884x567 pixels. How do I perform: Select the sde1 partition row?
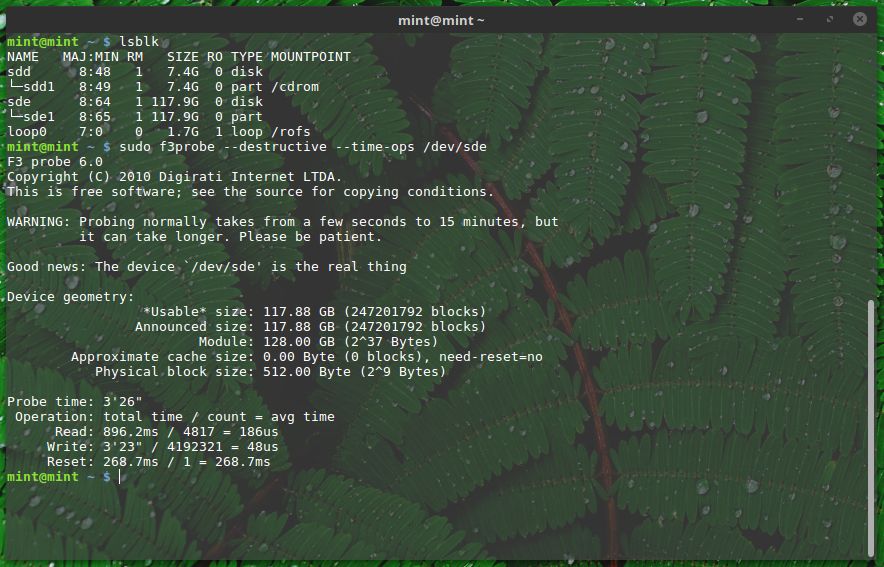tap(135, 117)
